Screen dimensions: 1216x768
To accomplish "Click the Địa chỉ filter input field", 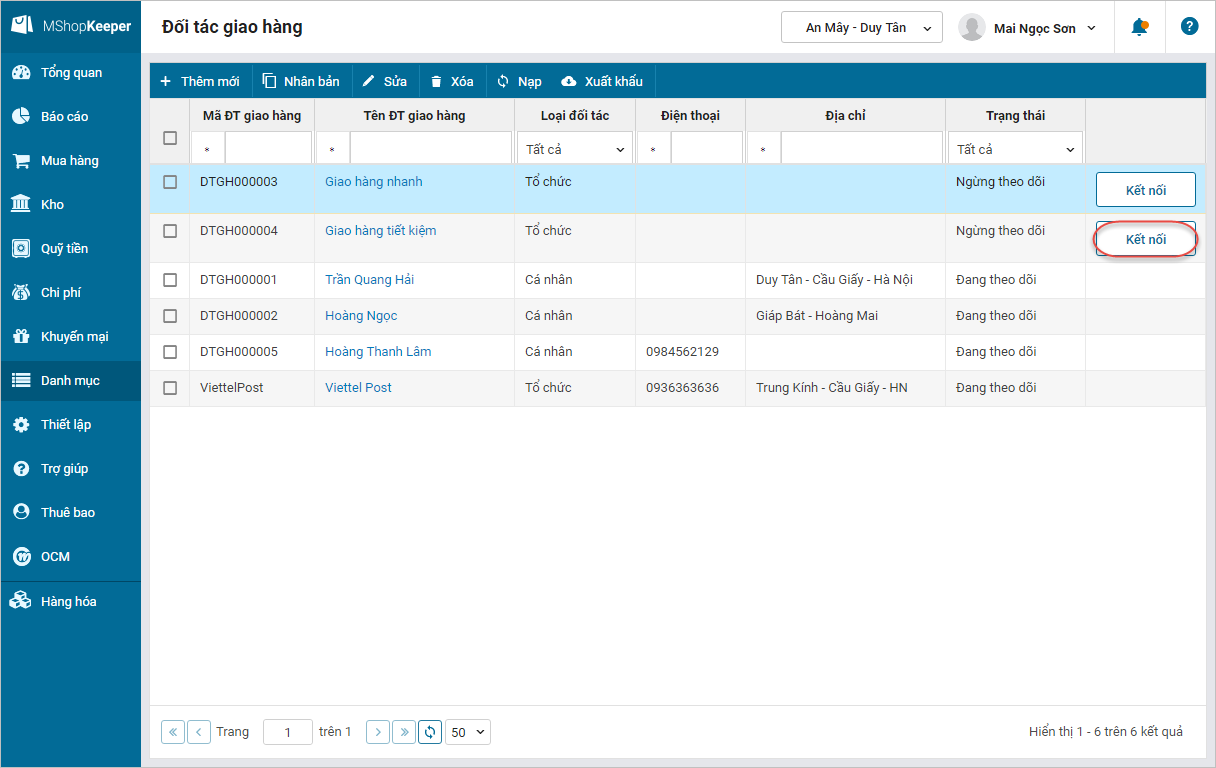I will tap(860, 149).
